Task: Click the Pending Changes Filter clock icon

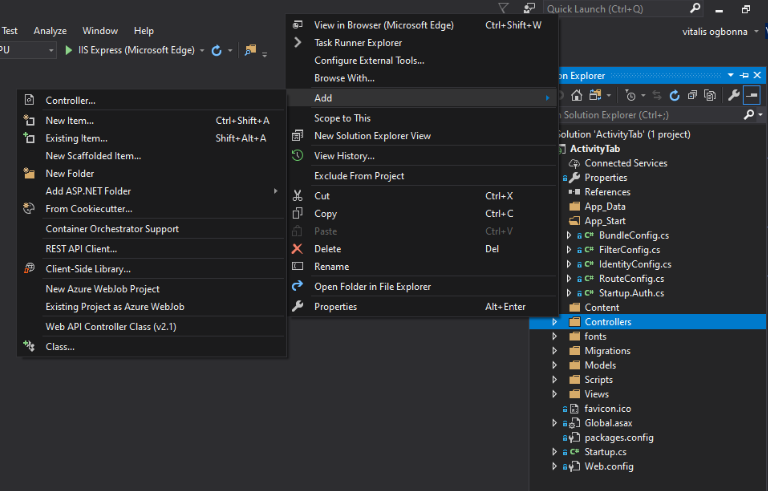Action: [x=630, y=96]
